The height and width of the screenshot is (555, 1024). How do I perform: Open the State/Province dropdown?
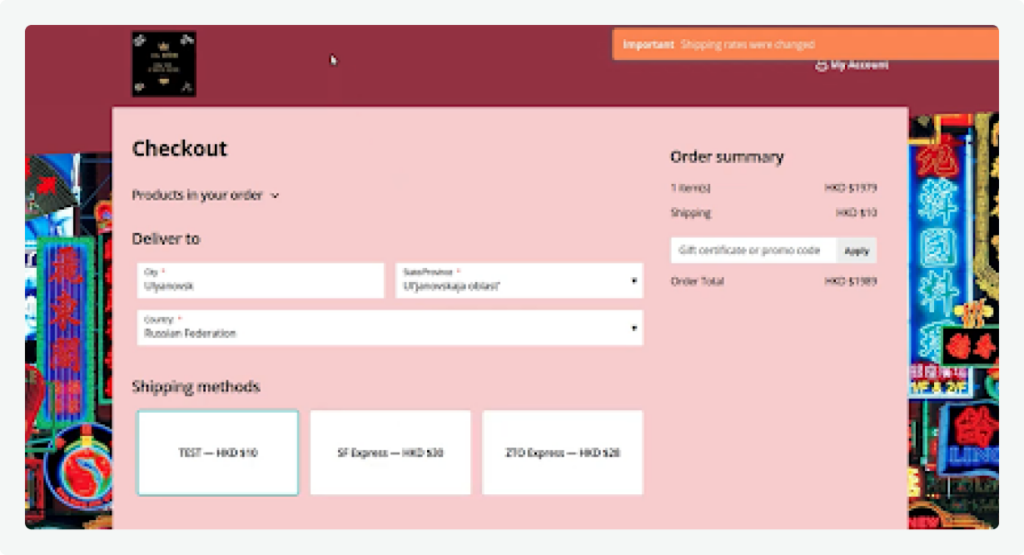520,281
